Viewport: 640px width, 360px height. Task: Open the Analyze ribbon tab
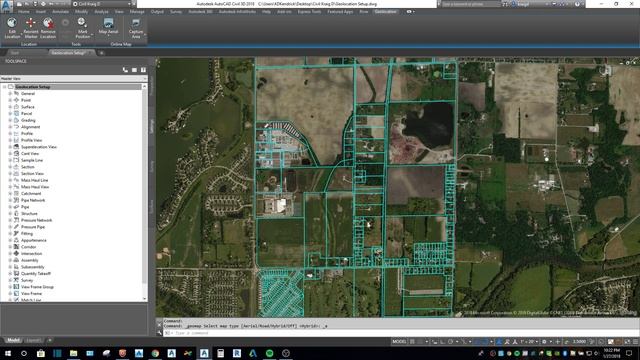pyautogui.click(x=101, y=12)
